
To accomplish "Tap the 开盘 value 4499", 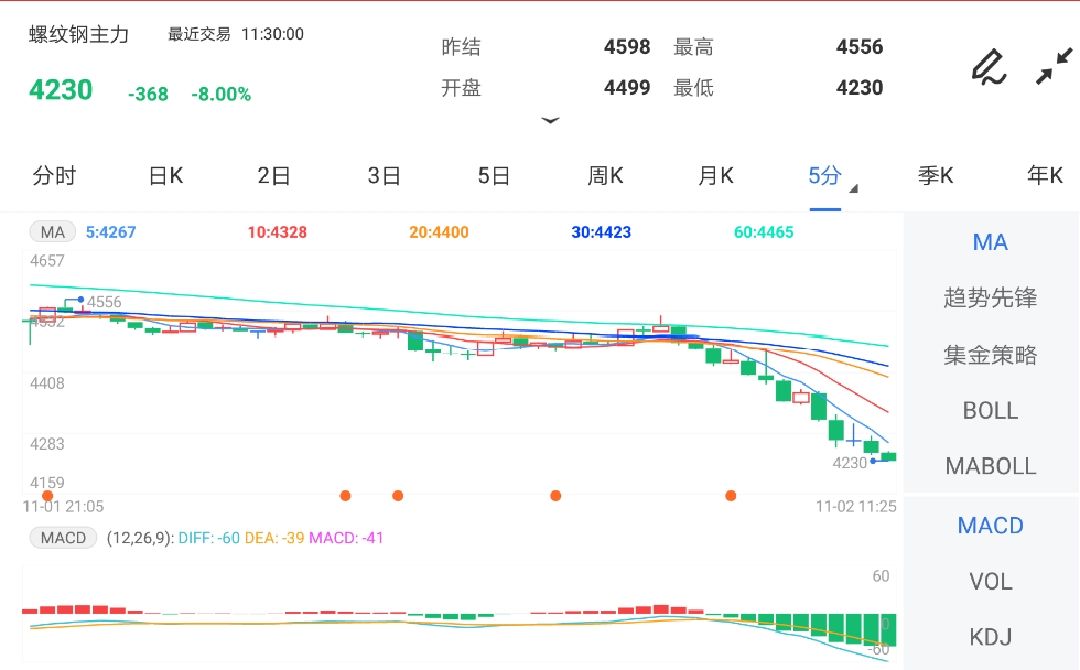I will (627, 87).
